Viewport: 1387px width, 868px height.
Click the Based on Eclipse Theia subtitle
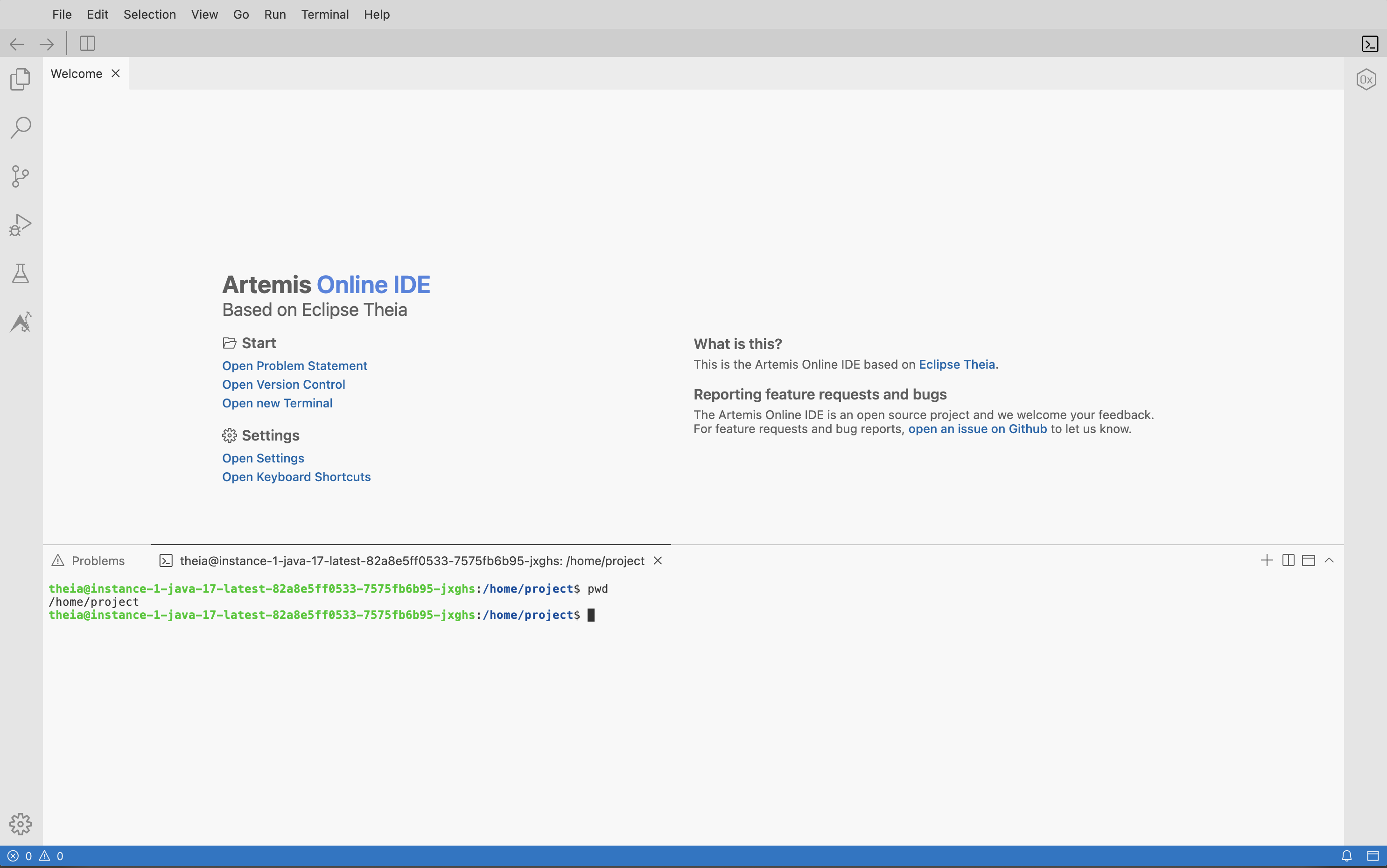pos(315,310)
